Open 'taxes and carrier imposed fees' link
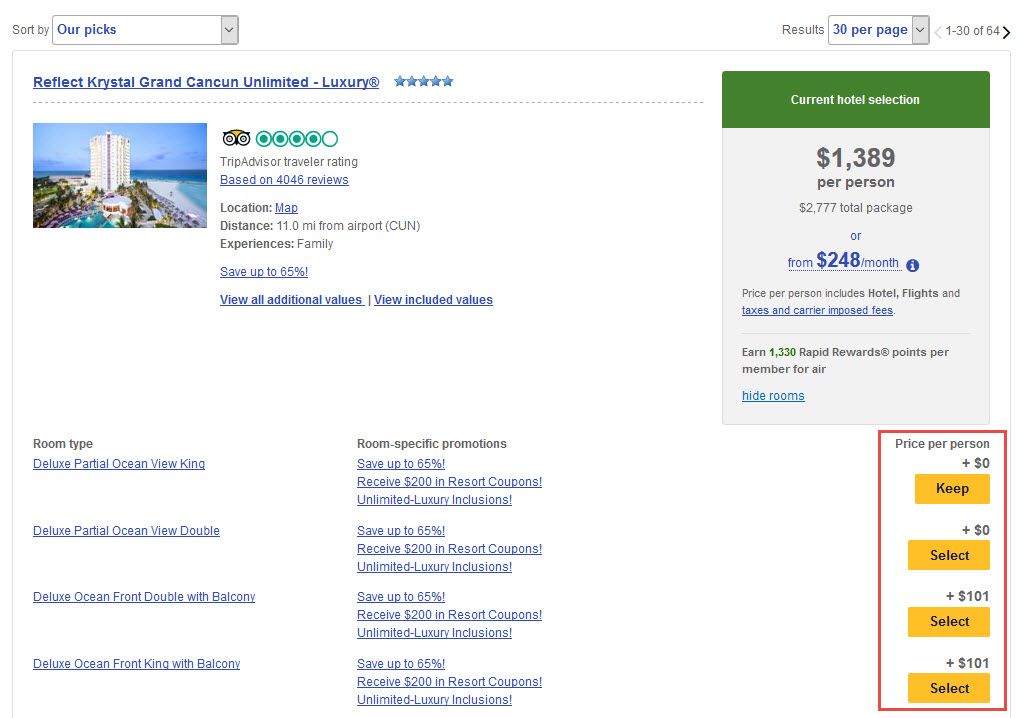 click(x=817, y=310)
